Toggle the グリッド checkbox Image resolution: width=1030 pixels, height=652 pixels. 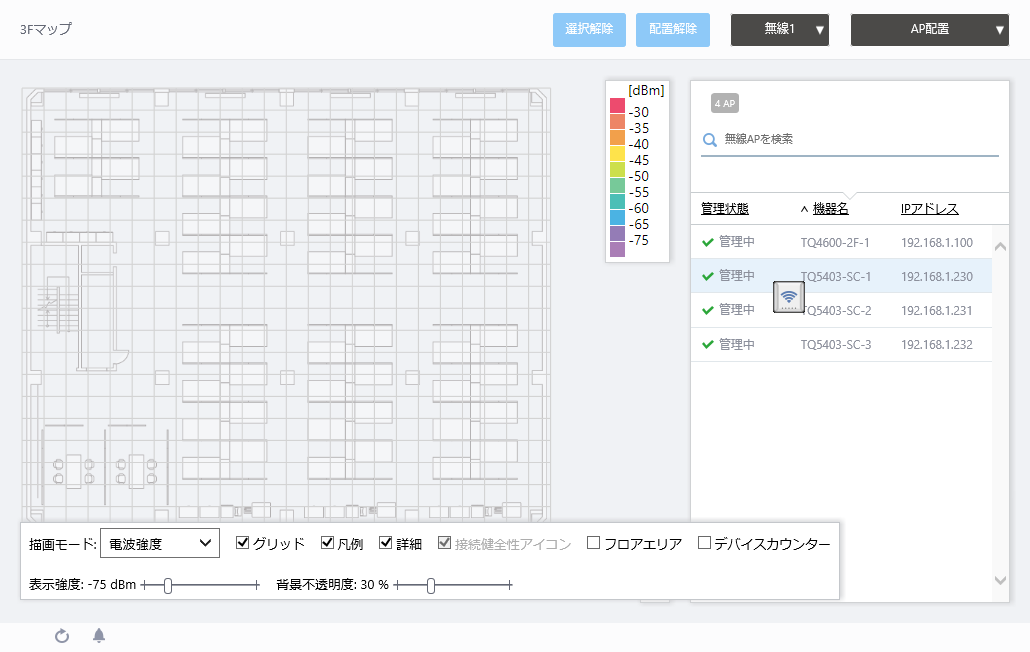242,543
